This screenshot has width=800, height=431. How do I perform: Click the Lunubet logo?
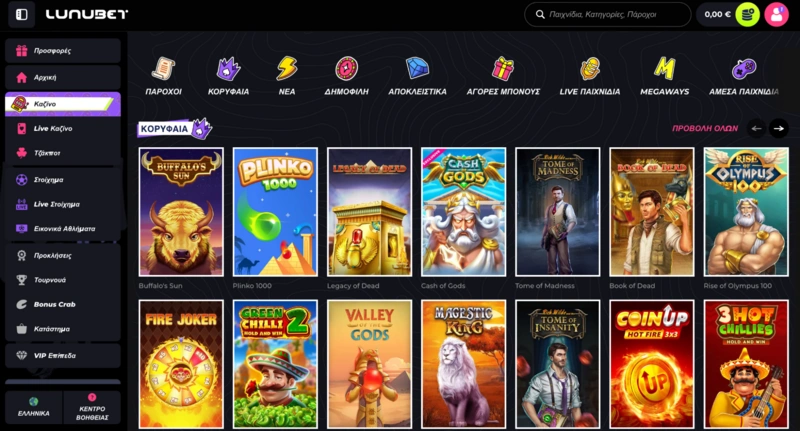(x=87, y=14)
